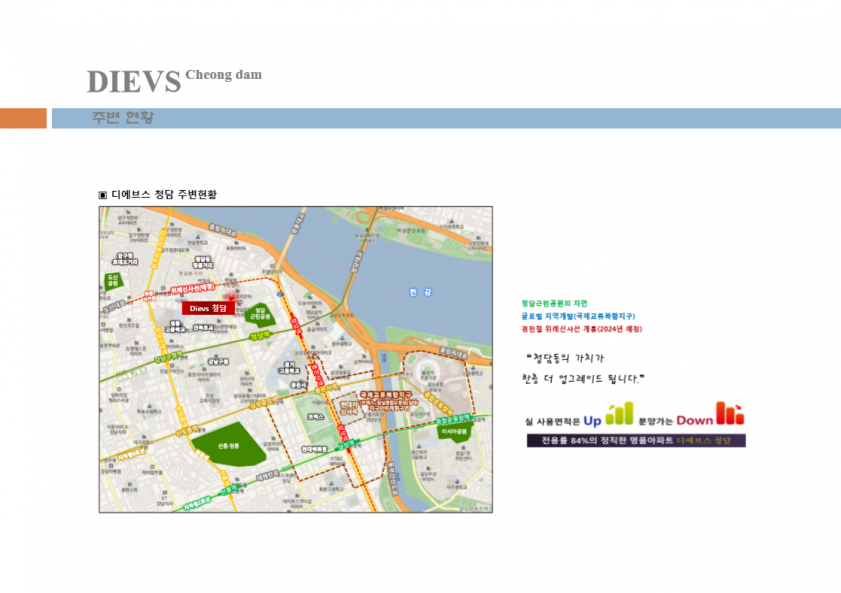Click the red Down text
Screen dimensions: 841x593
click(694, 420)
